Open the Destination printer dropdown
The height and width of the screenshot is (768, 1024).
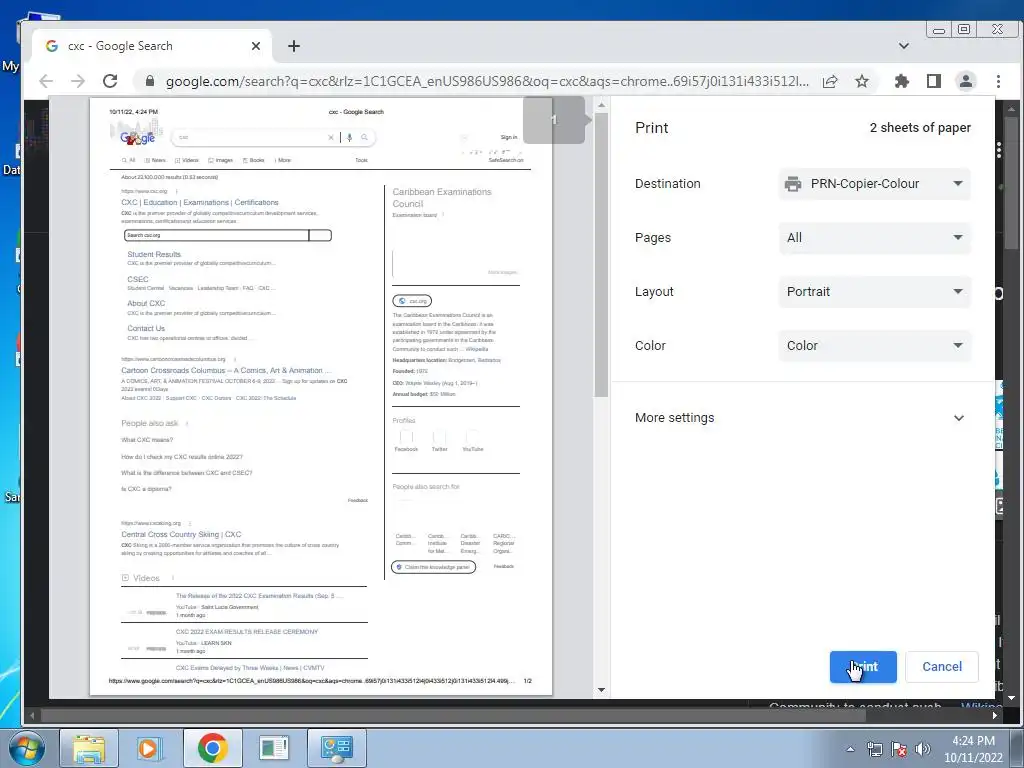click(874, 184)
